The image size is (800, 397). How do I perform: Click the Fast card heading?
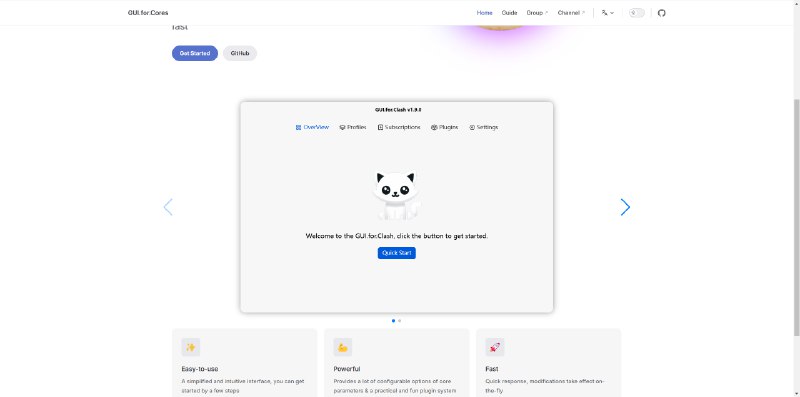pyautogui.click(x=492, y=369)
